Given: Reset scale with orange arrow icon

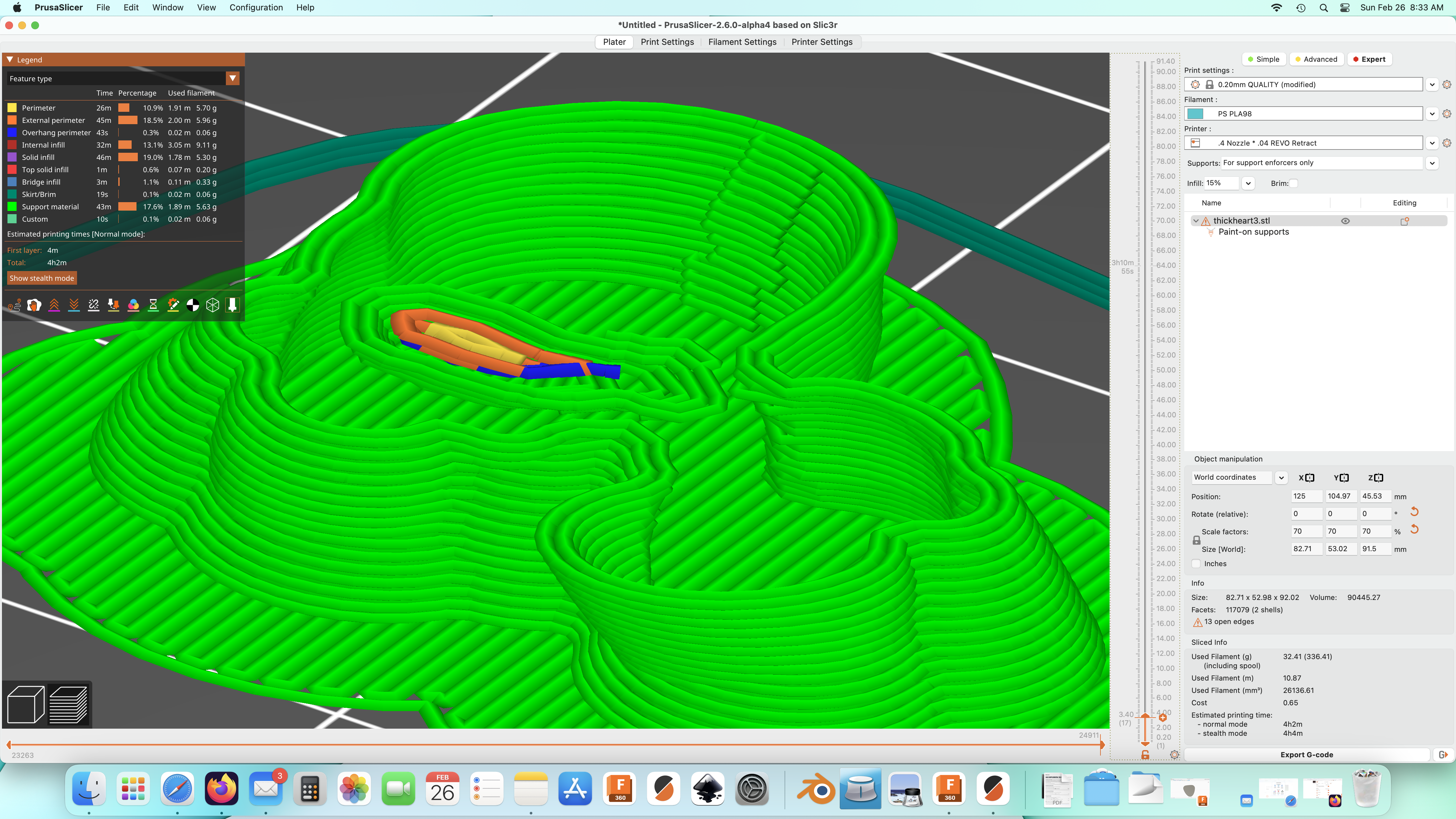Looking at the screenshot, I should pyautogui.click(x=1415, y=530).
